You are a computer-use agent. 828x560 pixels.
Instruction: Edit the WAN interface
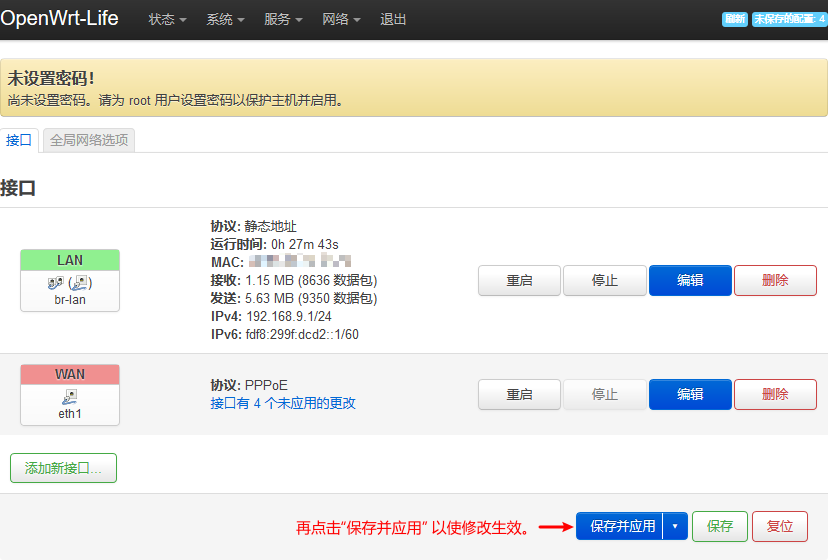690,394
